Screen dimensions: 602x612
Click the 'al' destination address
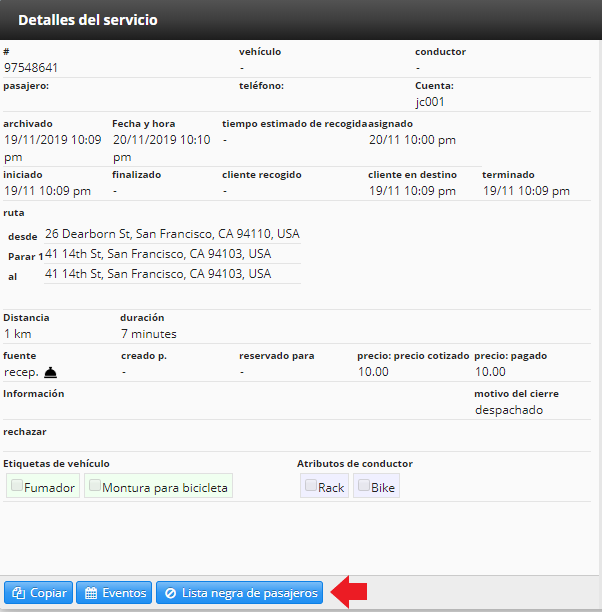158,274
